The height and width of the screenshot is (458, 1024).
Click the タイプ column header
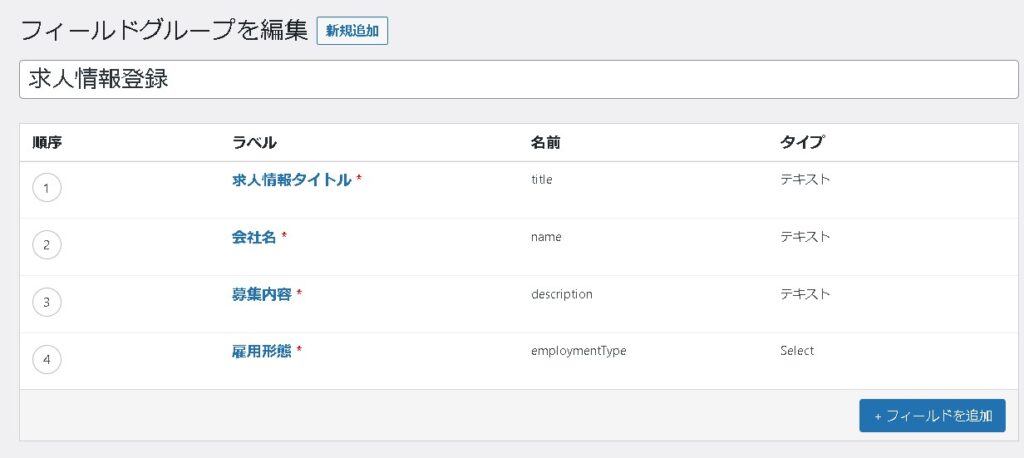coord(801,143)
